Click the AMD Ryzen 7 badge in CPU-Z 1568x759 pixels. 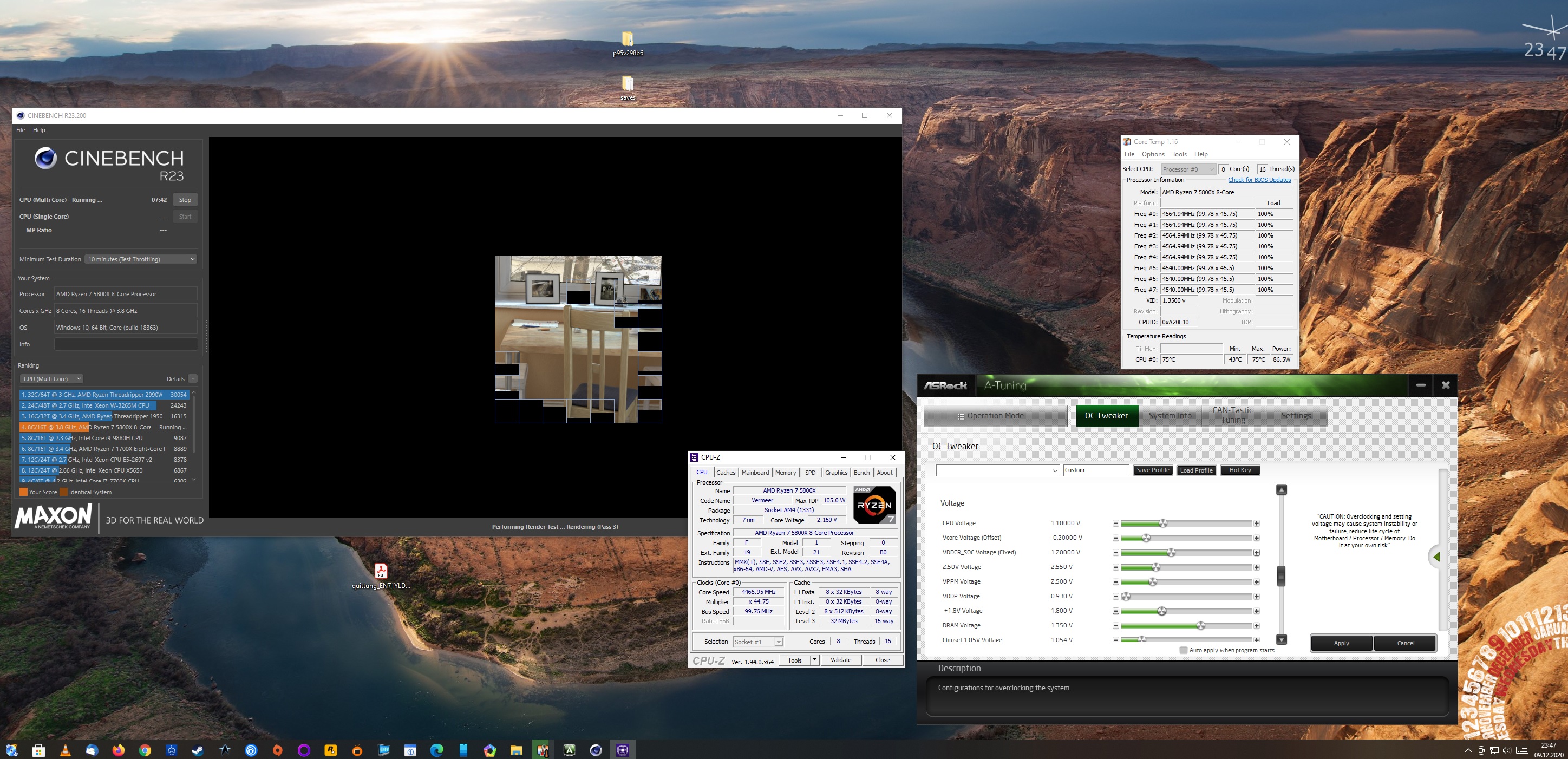coord(874,505)
